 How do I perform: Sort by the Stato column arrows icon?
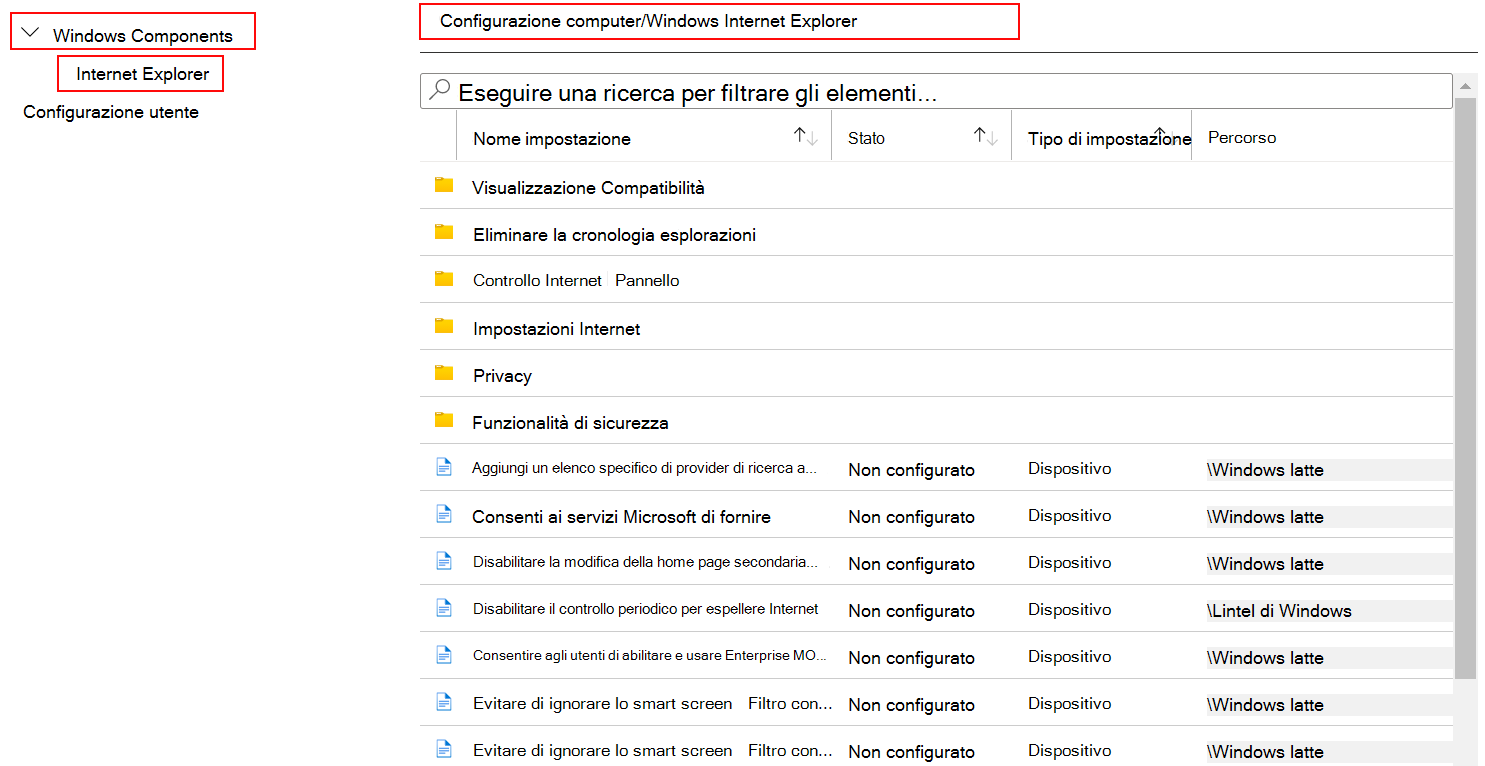tap(986, 137)
